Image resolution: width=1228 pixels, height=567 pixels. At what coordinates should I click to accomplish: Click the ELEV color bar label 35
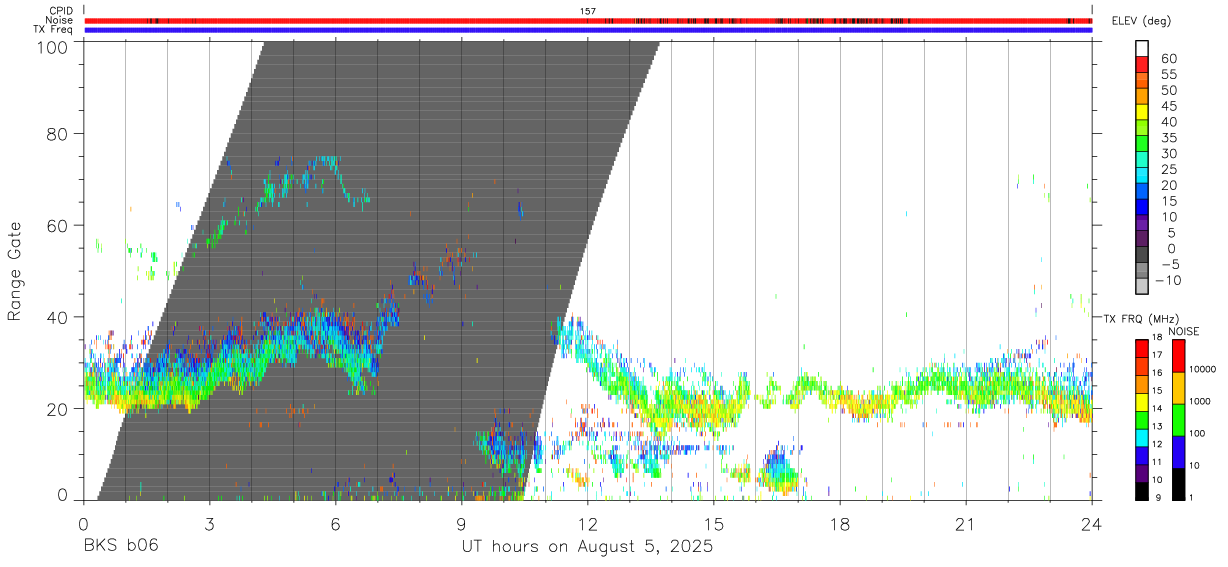(1169, 138)
